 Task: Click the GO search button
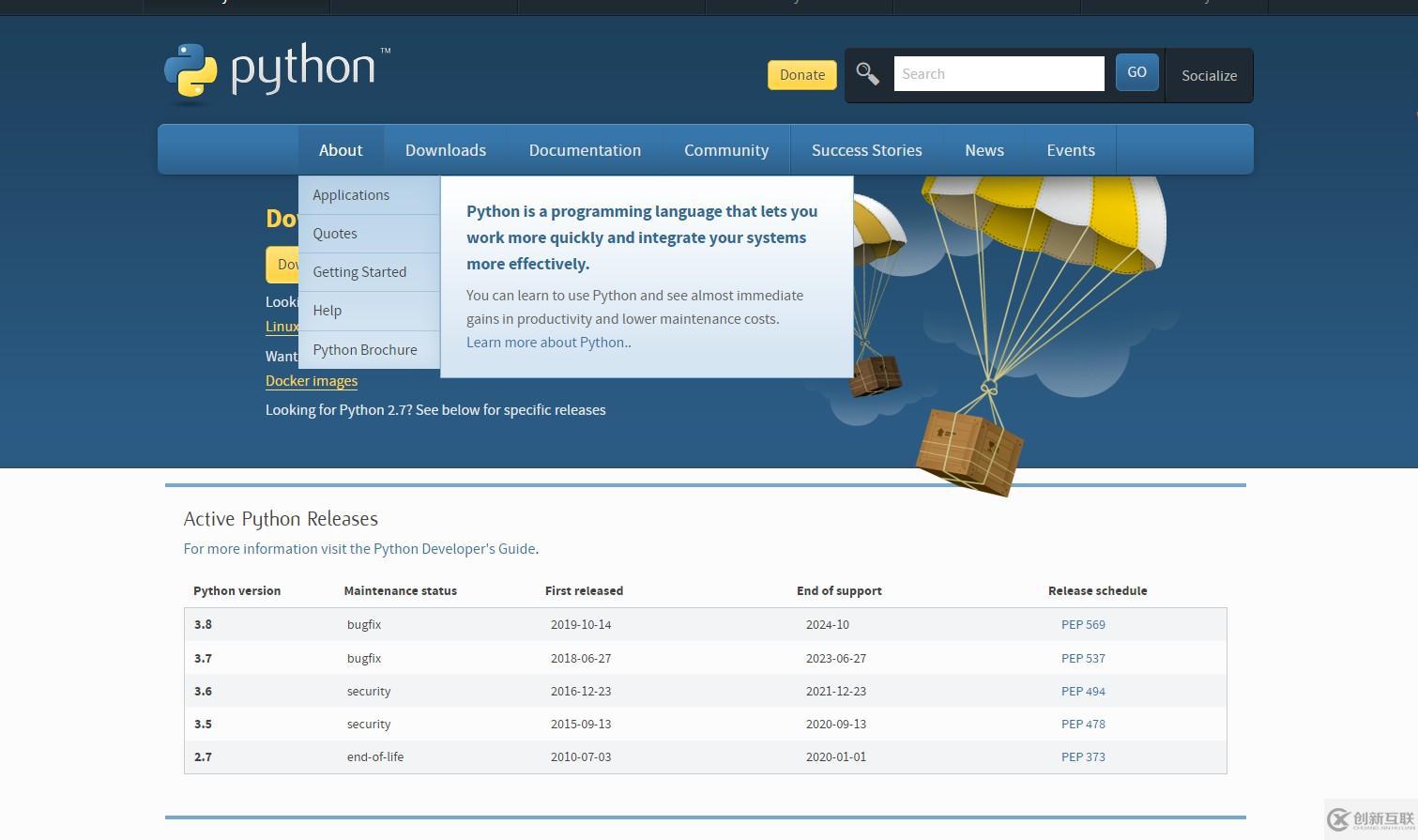[1136, 72]
